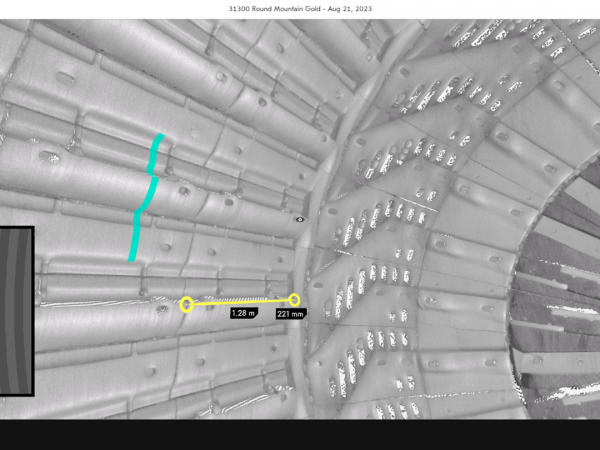This screenshot has height=450, width=600.
Task: Click the Round Mountain Gold scan title
Action: pos(300,9)
